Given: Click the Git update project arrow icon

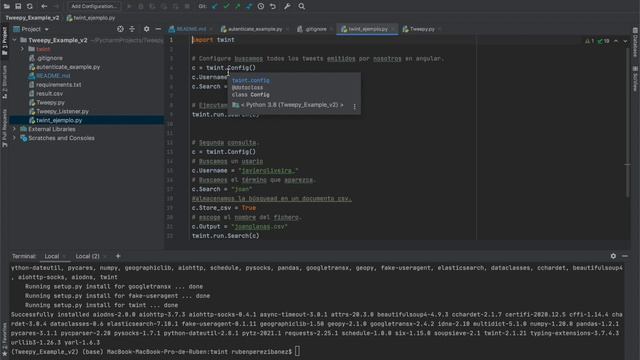Looking at the screenshot, I should 215,6.
